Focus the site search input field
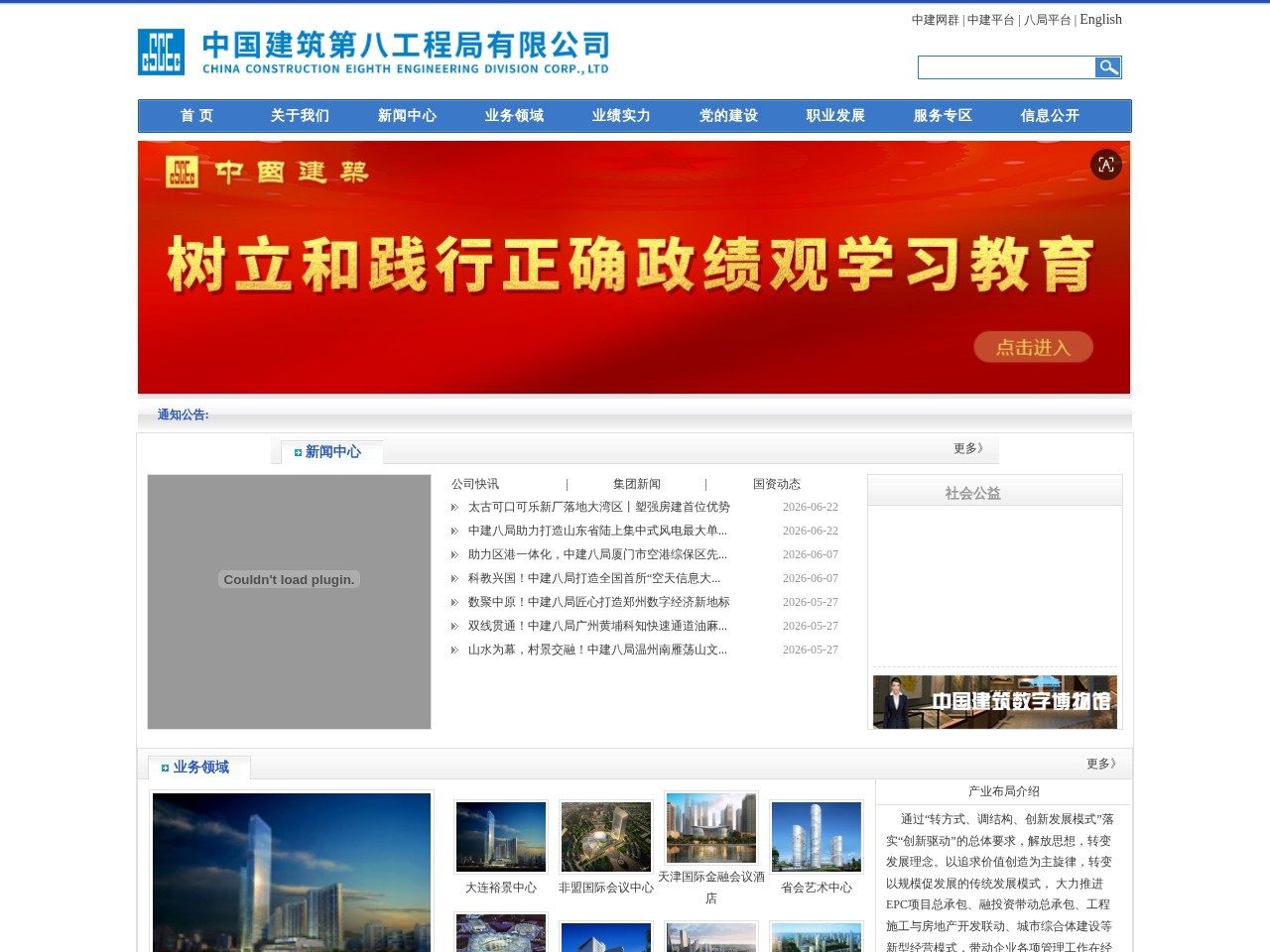The height and width of the screenshot is (952, 1270). tap(1006, 66)
